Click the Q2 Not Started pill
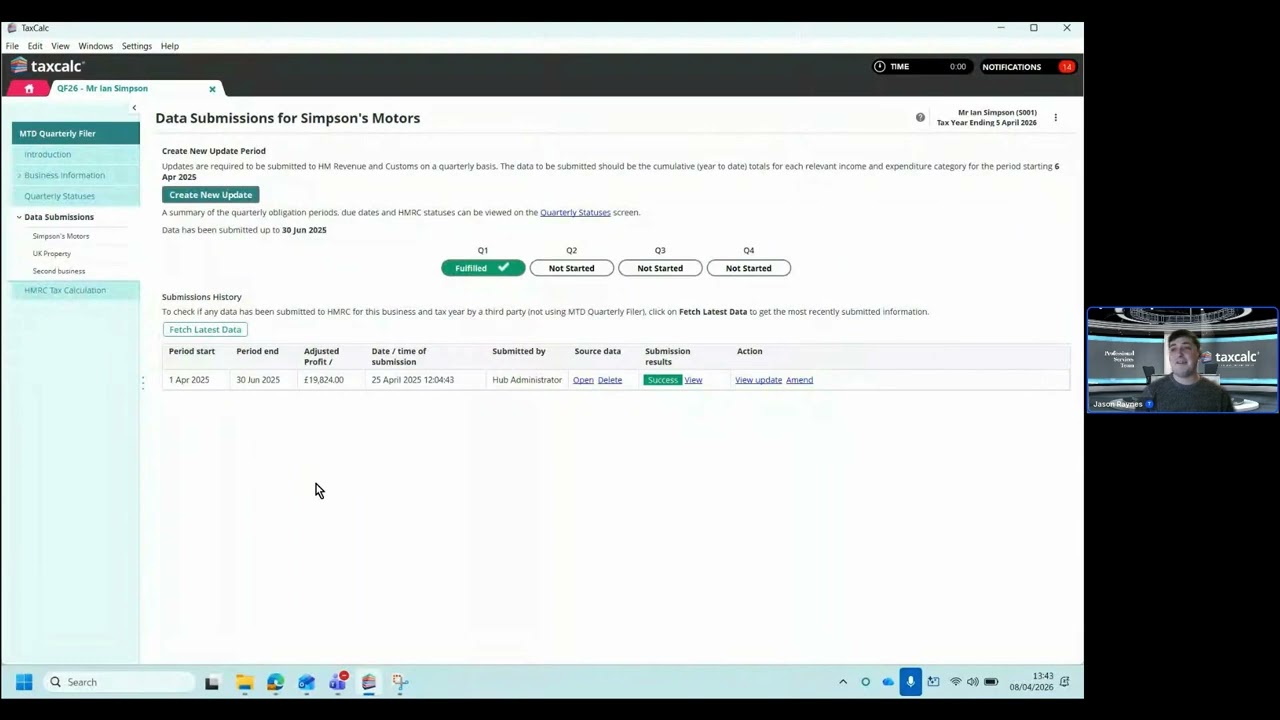The image size is (1280, 720). pyautogui.click(x=572, y=268)
